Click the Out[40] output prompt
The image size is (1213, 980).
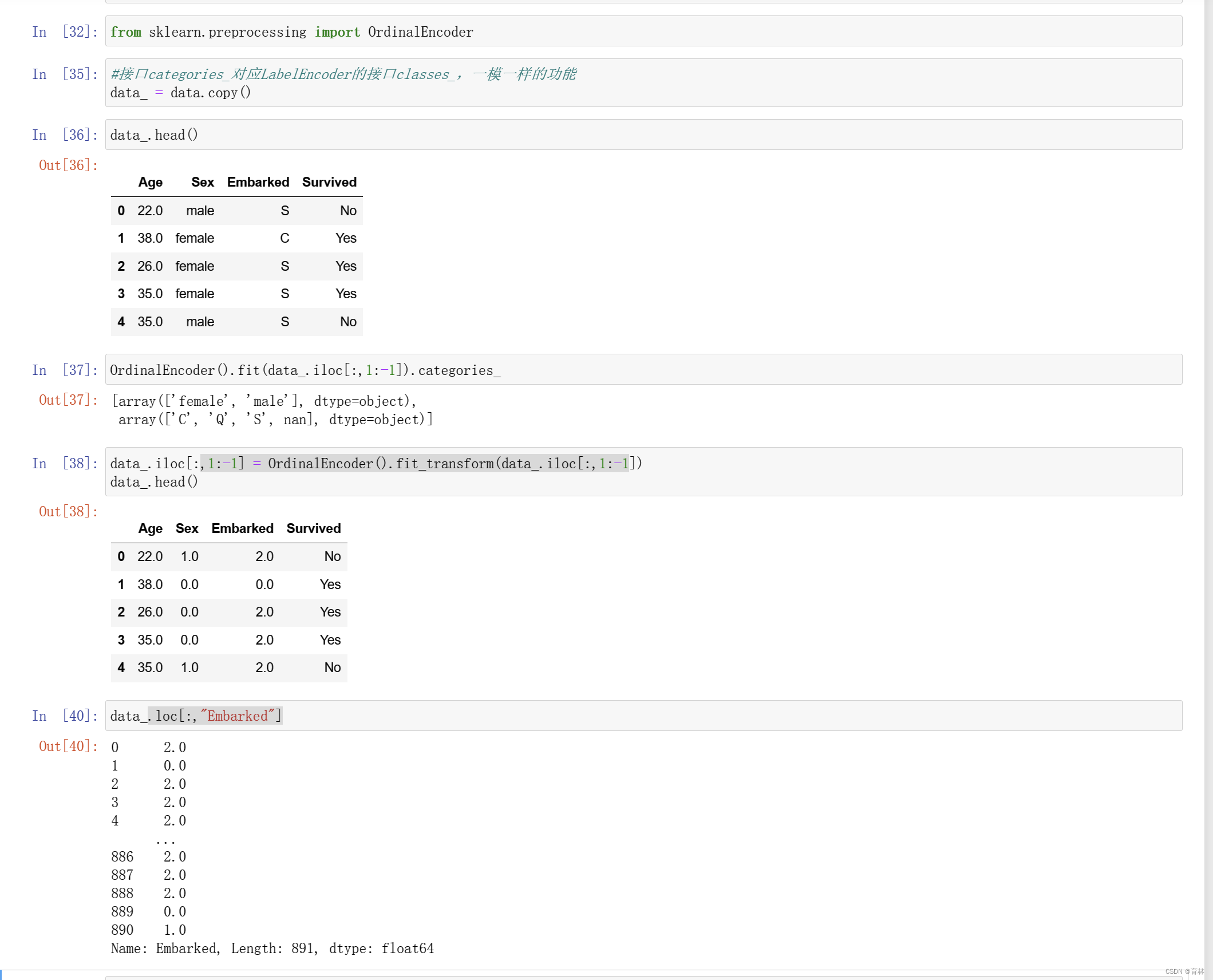[x=68, y=746]
